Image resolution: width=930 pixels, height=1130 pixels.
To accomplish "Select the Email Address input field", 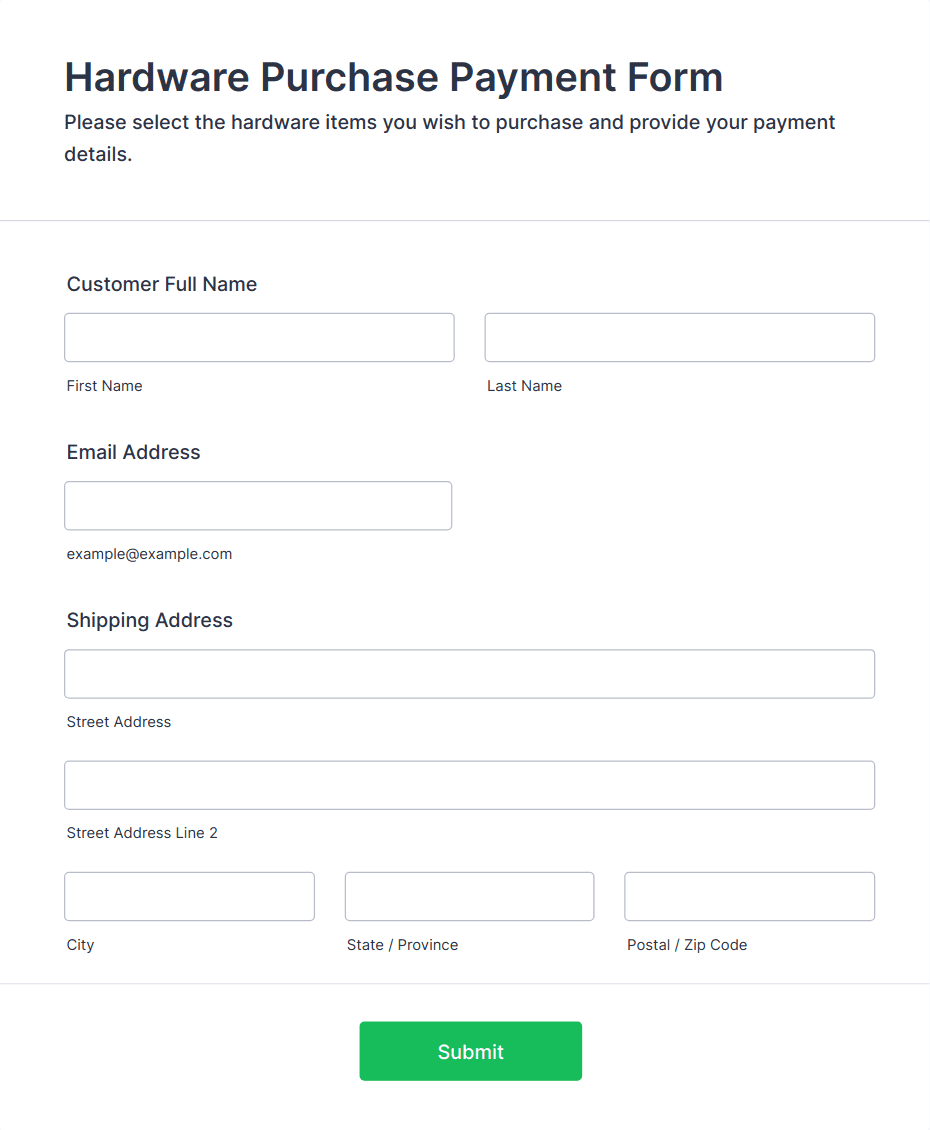I will [258, 506].
